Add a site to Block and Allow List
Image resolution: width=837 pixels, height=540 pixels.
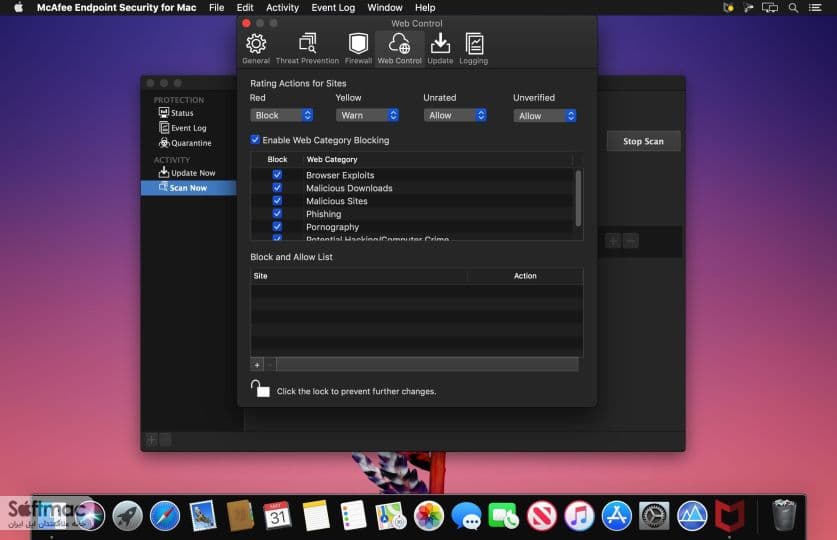point(257,365)
